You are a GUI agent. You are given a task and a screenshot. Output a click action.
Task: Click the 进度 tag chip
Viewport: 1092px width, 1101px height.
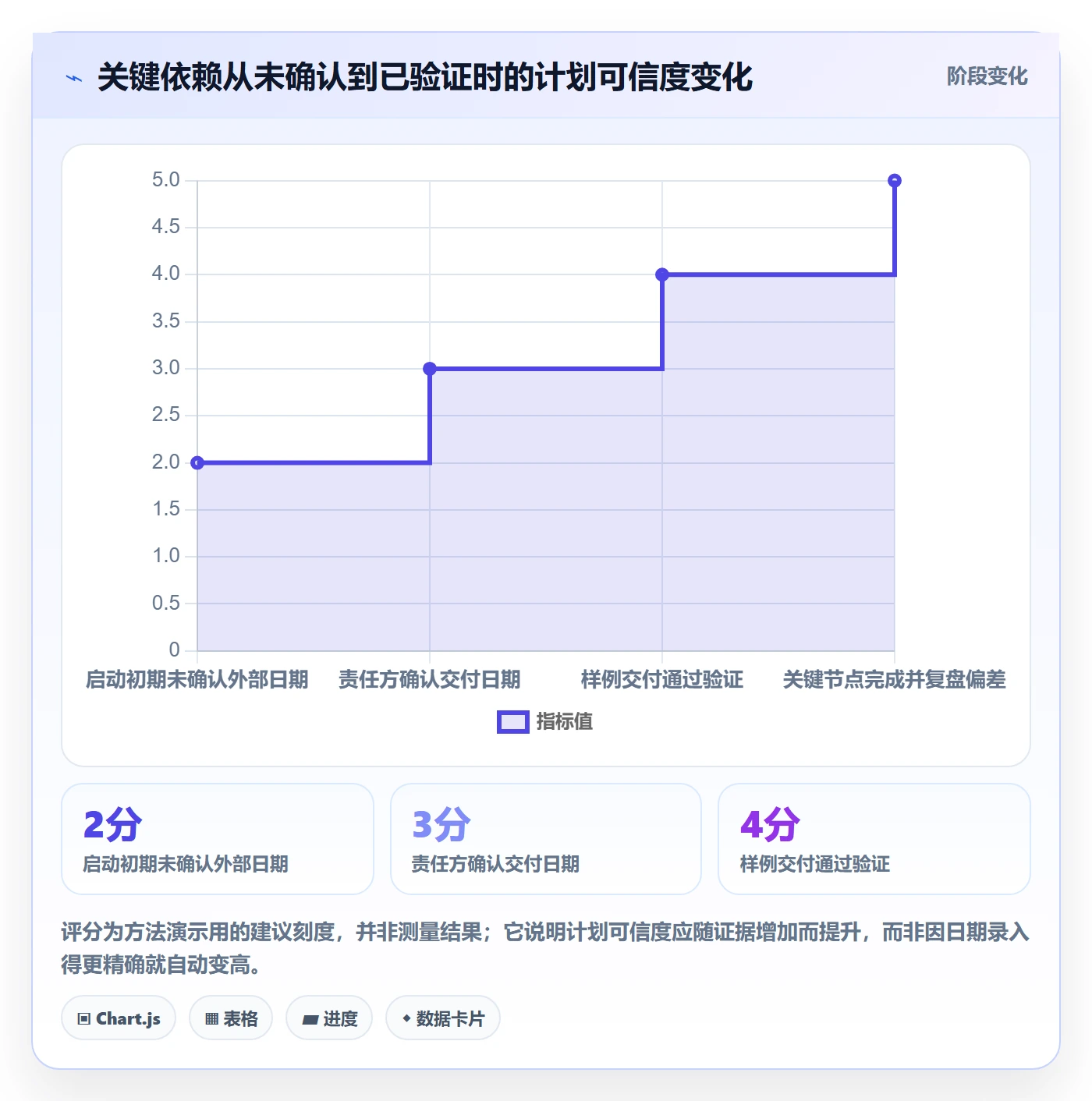coord(329,1018)
